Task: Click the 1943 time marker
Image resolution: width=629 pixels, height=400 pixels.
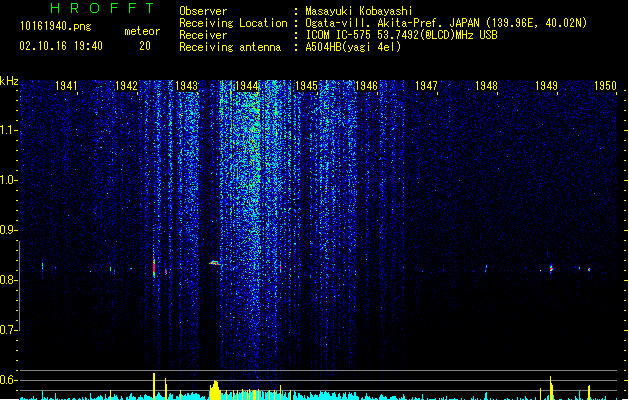Action: pyautogui.click(x=187, y=86)
